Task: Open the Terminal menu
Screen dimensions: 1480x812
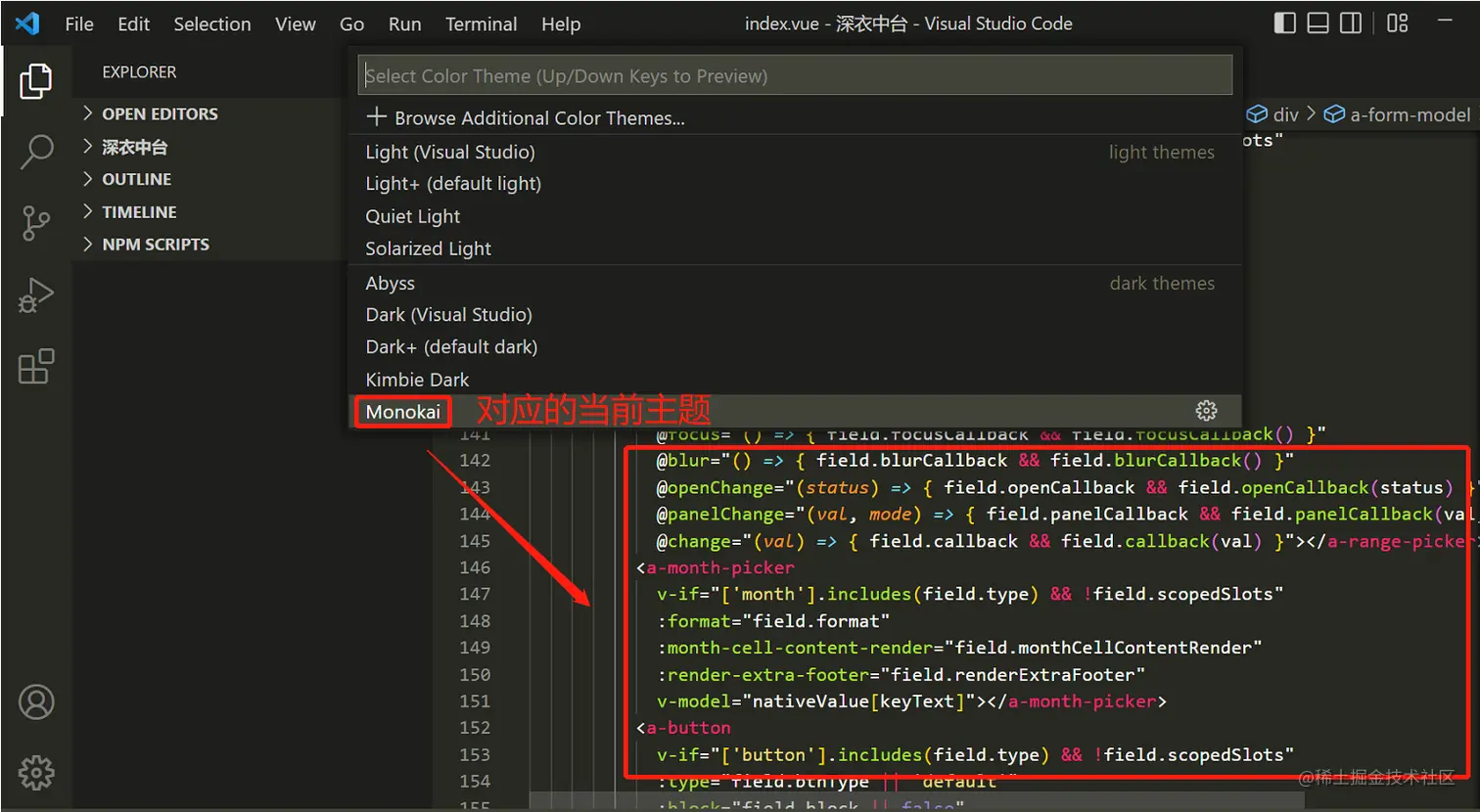Action: coord(481,23)
